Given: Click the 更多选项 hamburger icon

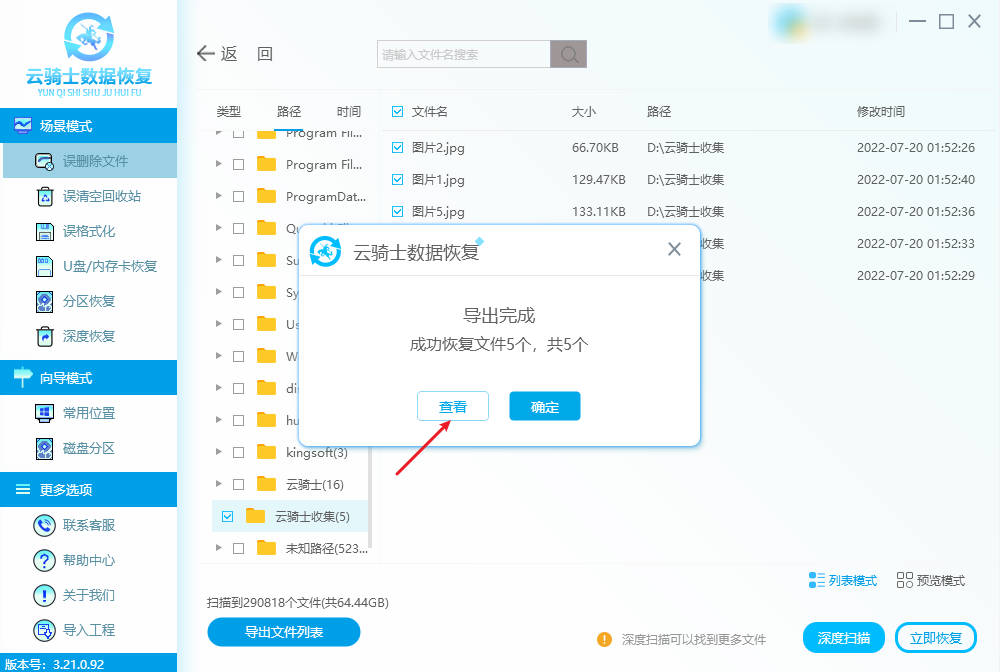Looking at the screenshot, I should 23,490.
